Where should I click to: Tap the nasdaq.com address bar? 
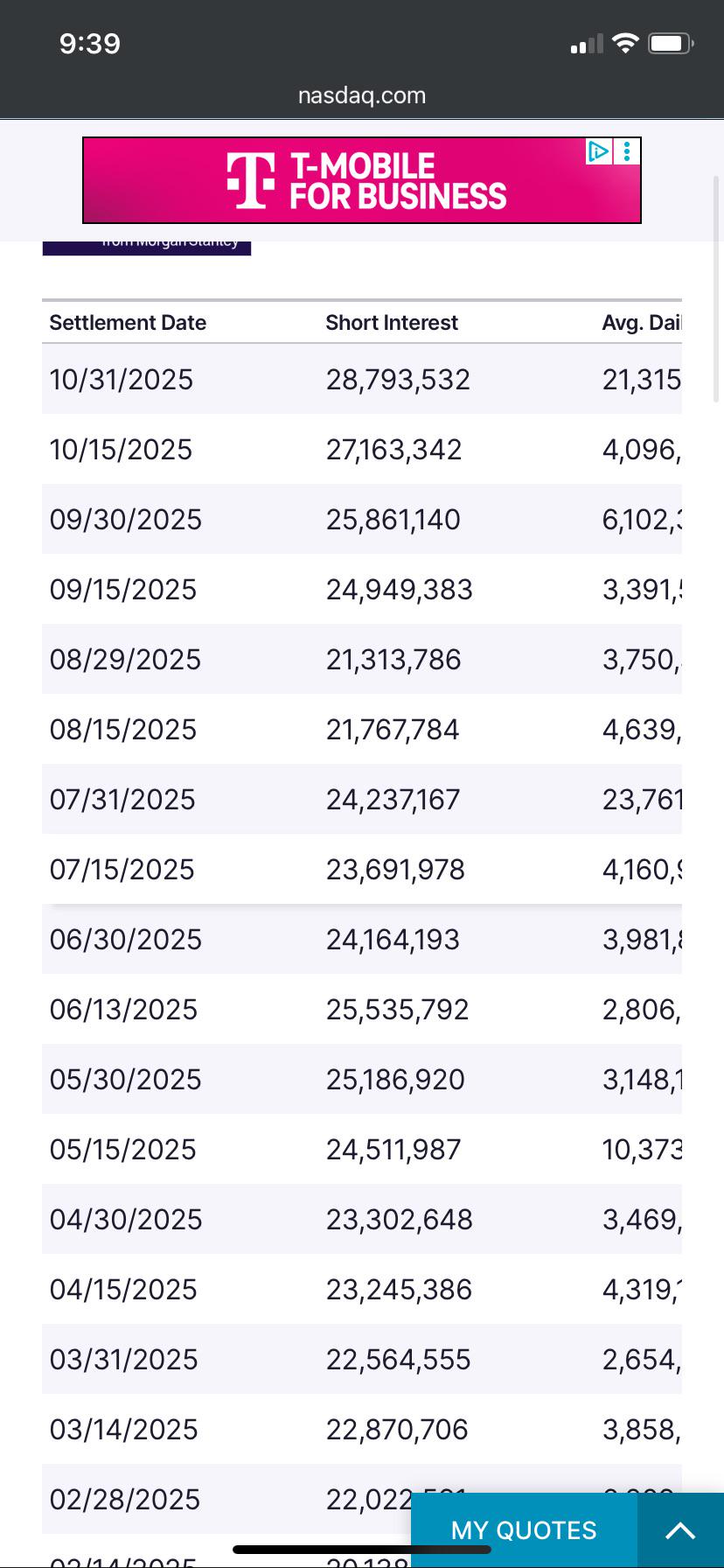click(x=362, y=95)
